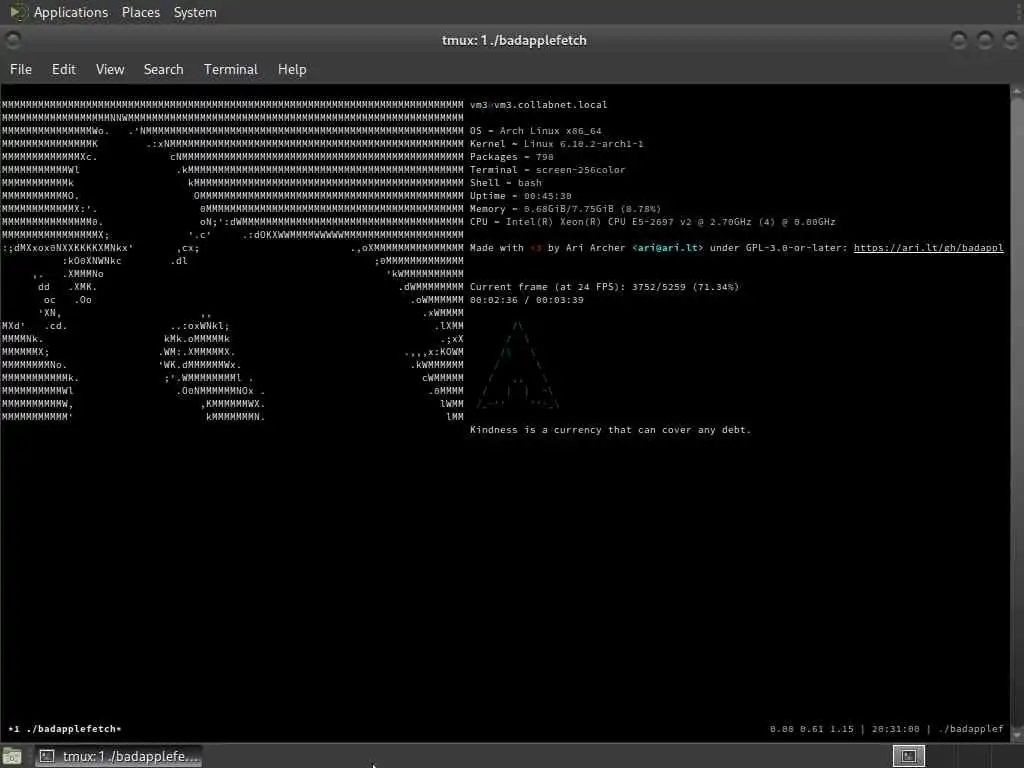Click the Applications menu logo icon
This screenshot has height=768, width=1024.
[18, 12]
